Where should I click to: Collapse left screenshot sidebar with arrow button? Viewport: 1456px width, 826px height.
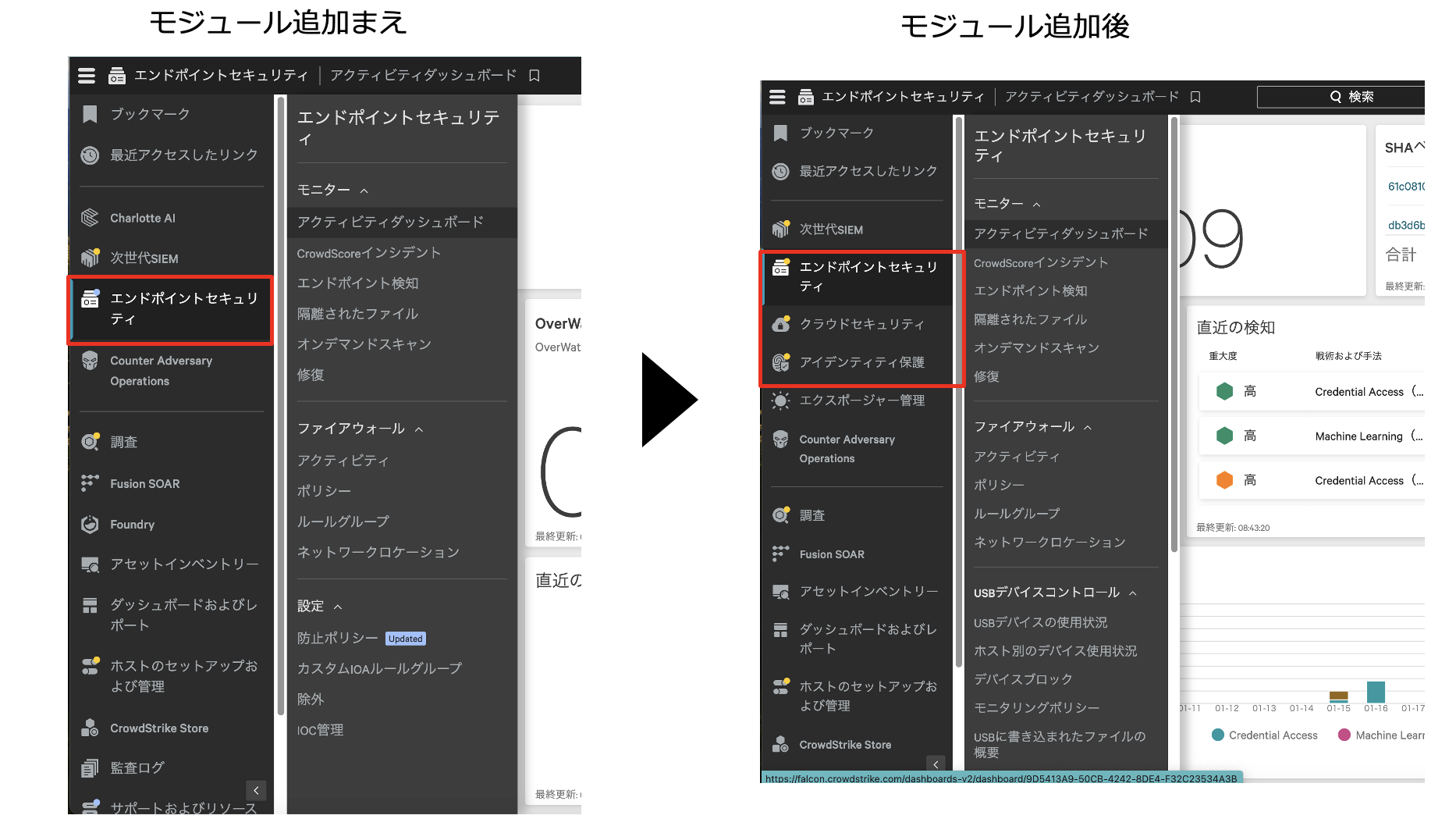(x=256, y=790)
